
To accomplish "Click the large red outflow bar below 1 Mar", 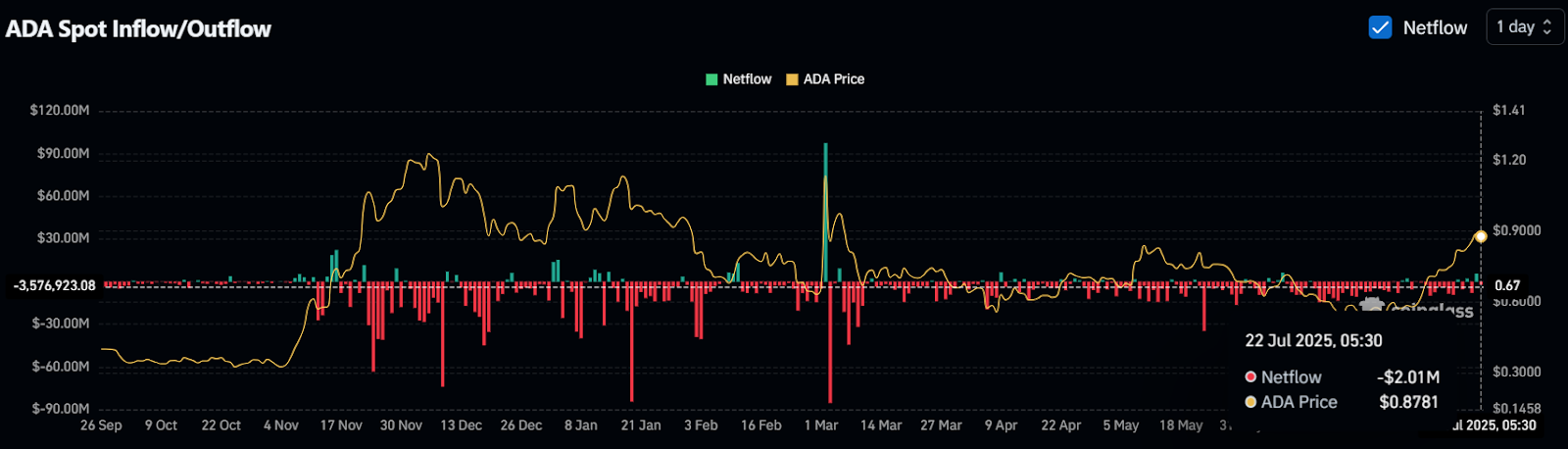I will 830,343.
